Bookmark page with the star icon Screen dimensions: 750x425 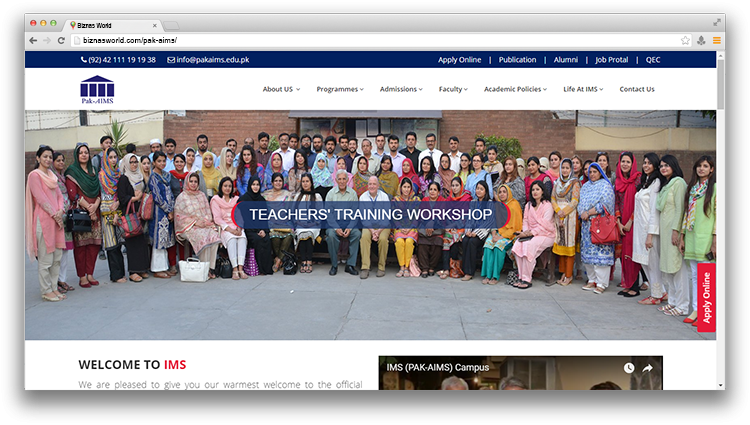[685, 40]
